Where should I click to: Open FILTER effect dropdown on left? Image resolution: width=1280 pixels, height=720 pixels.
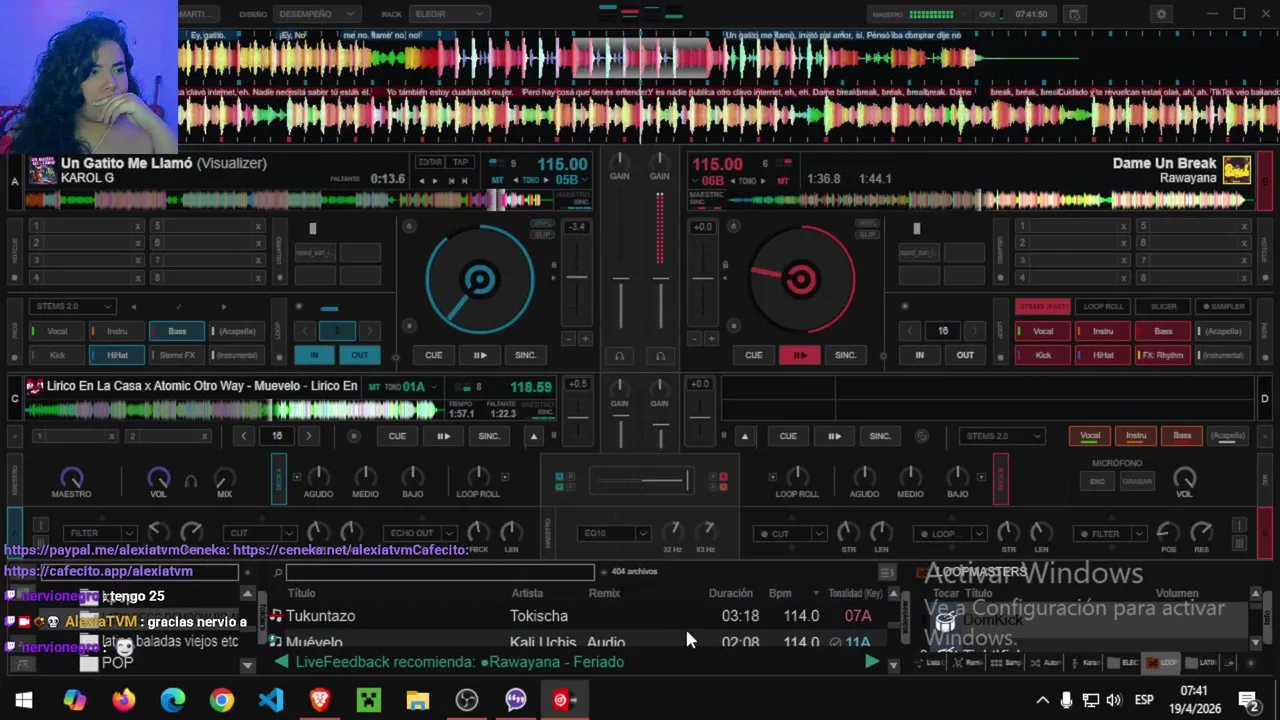tap(99, 533)
